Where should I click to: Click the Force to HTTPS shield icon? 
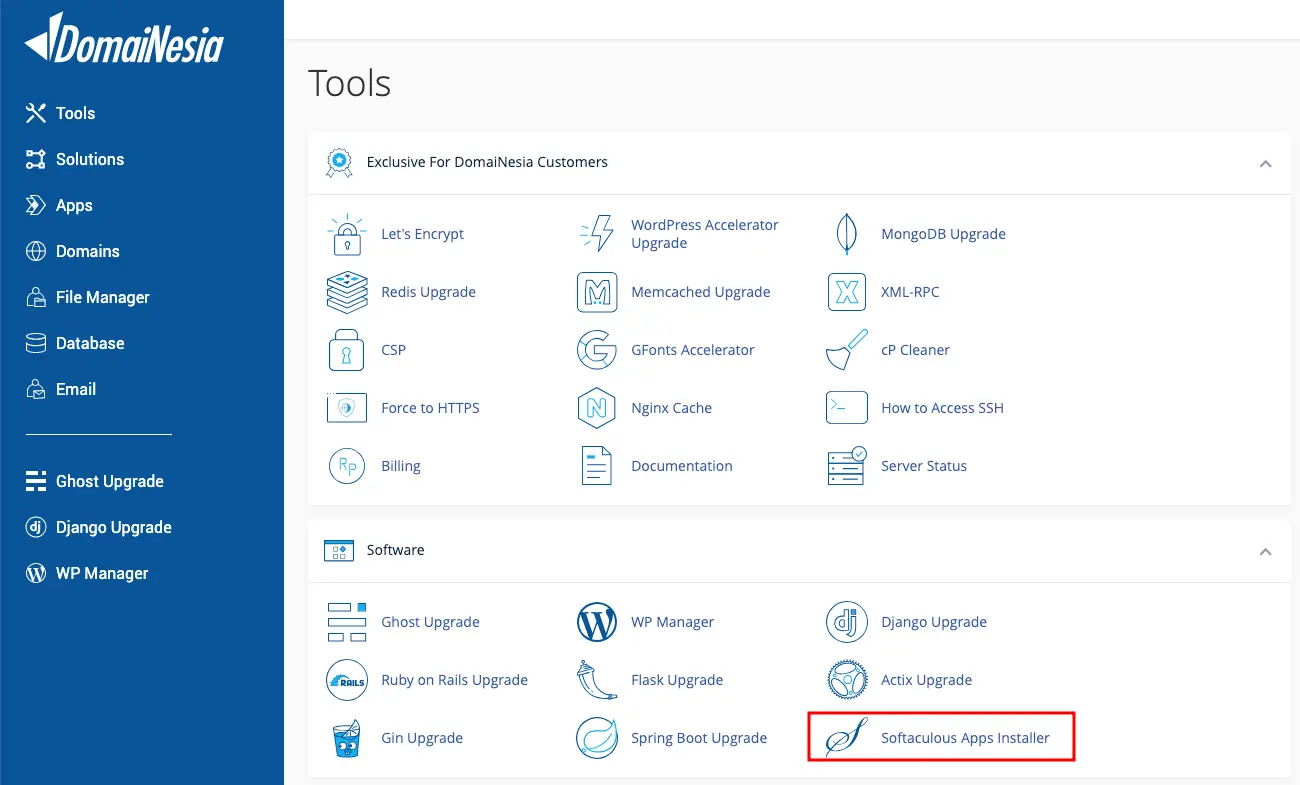coord(347,408)
